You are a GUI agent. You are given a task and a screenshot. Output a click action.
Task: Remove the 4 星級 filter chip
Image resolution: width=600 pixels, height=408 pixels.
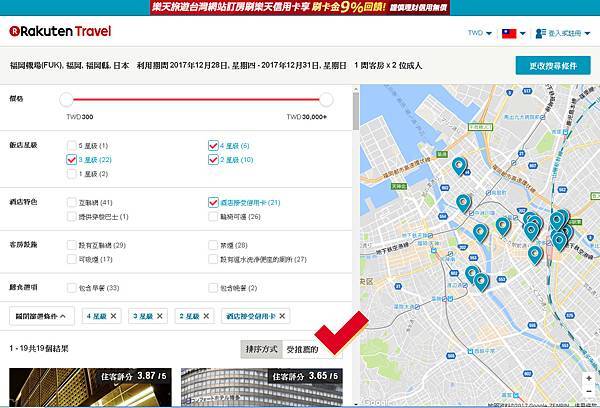[113, 316]
